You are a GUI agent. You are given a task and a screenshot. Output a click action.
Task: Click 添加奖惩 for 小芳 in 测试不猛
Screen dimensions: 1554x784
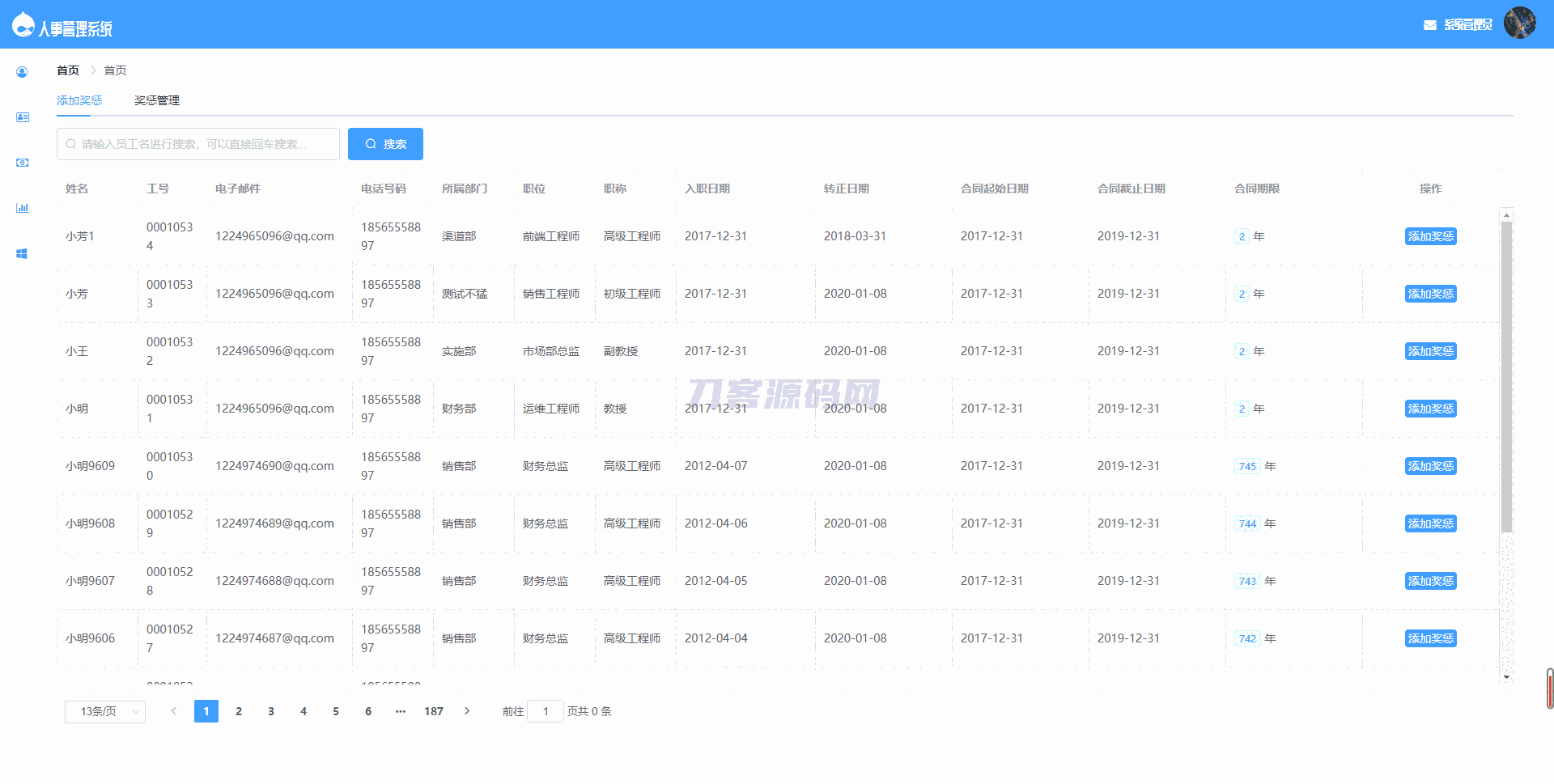[x=1431, y=294]
